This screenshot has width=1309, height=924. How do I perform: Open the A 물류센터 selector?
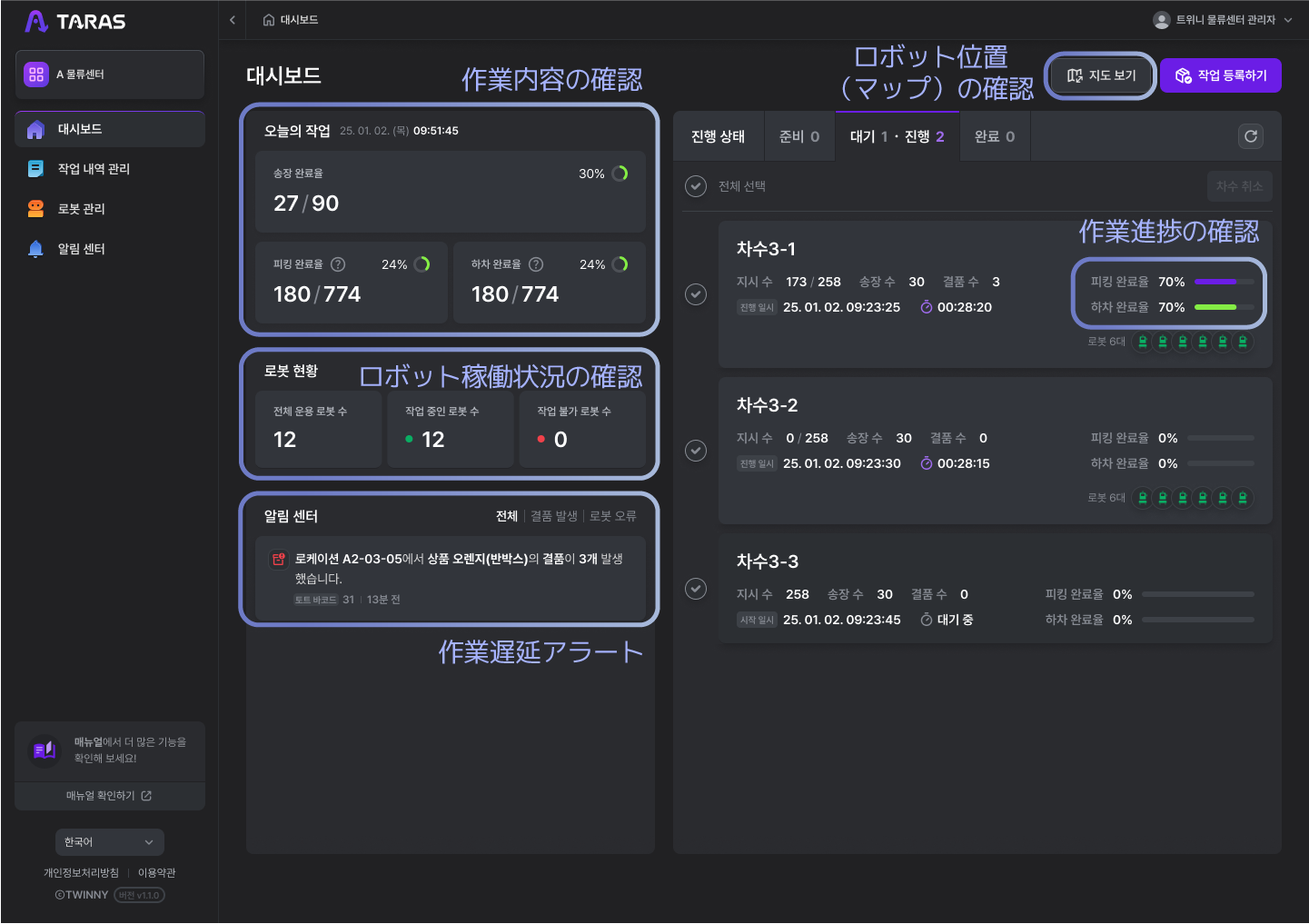point(110,75)
